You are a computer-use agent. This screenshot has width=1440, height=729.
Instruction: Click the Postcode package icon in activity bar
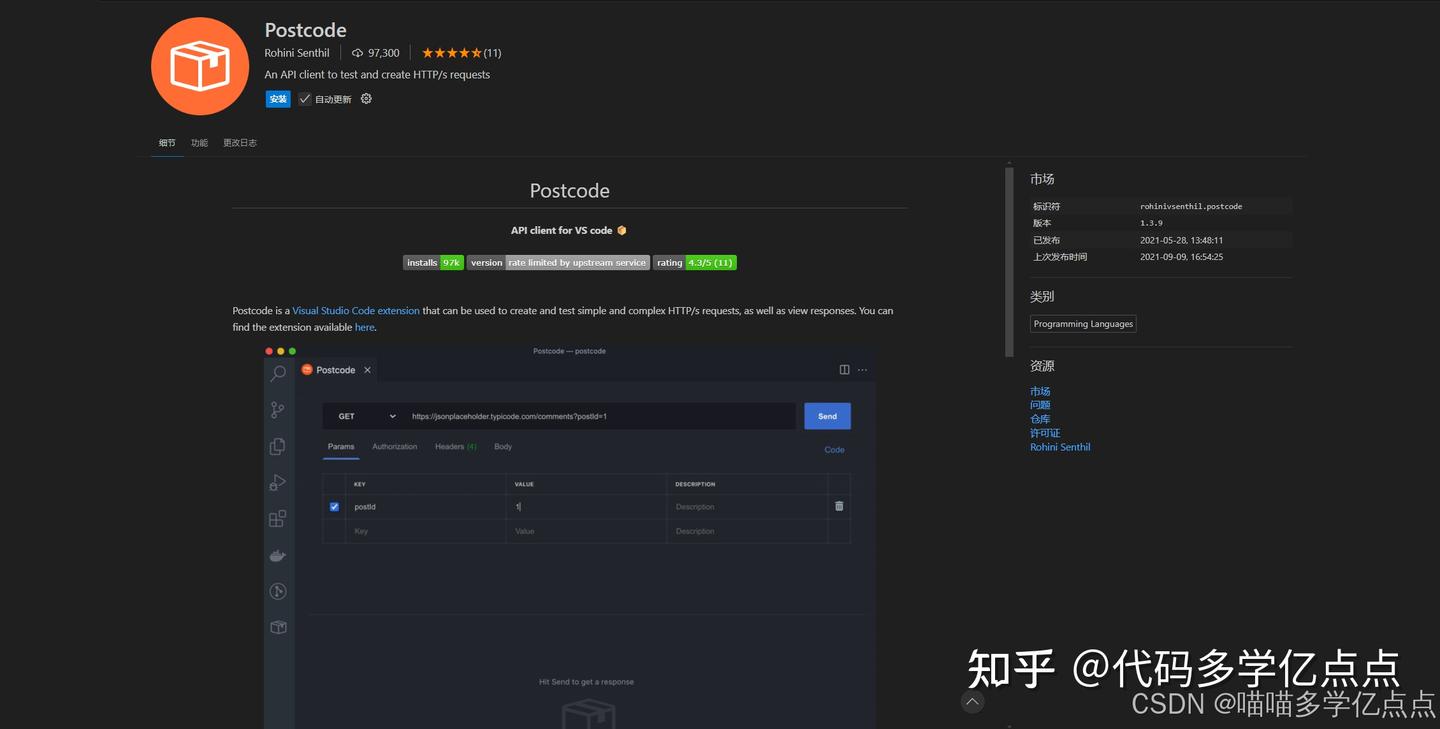click(278, 627)
